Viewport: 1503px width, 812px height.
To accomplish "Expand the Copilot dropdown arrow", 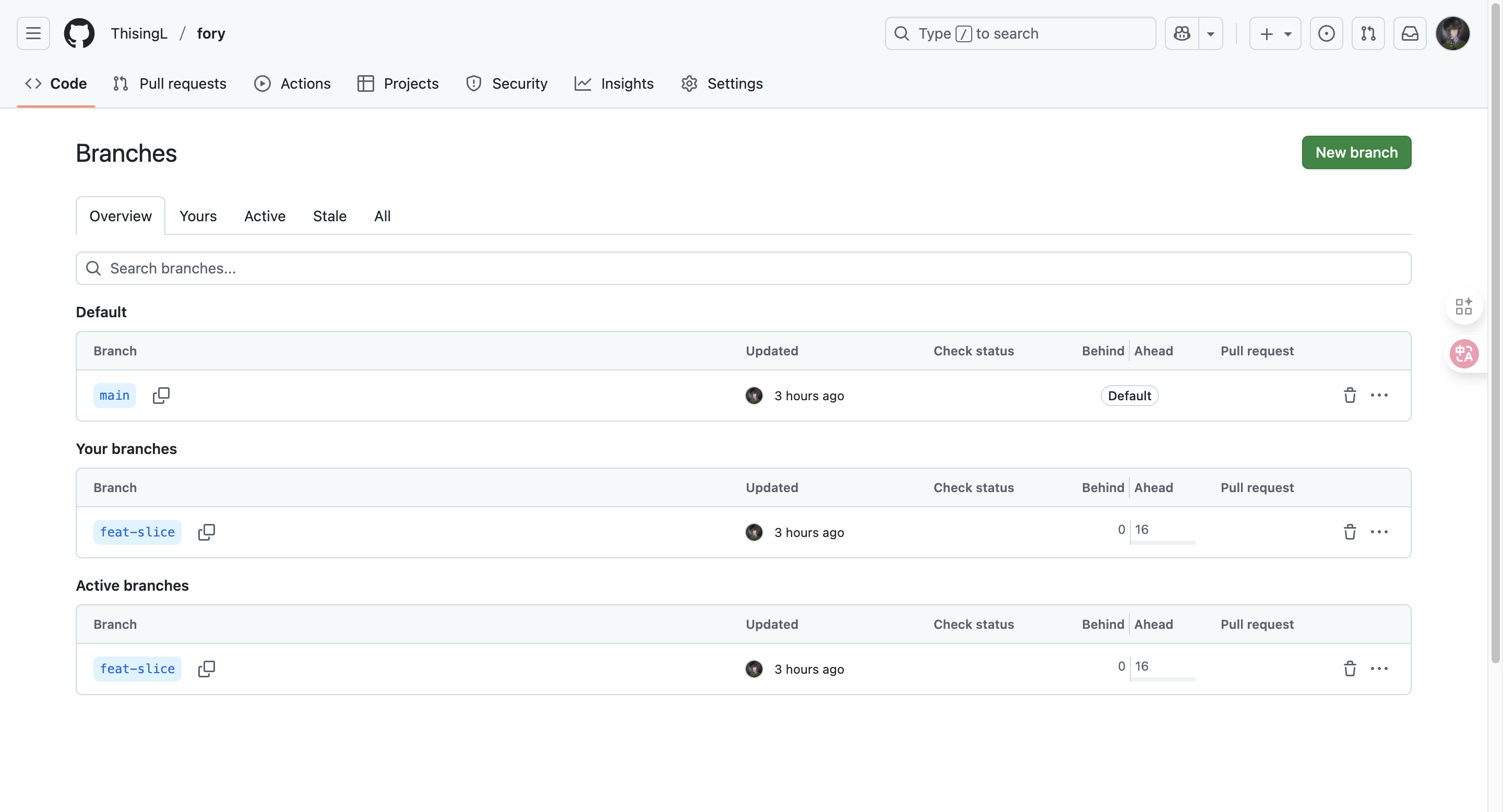I will pyautogui.click(x=1211, y=33).
